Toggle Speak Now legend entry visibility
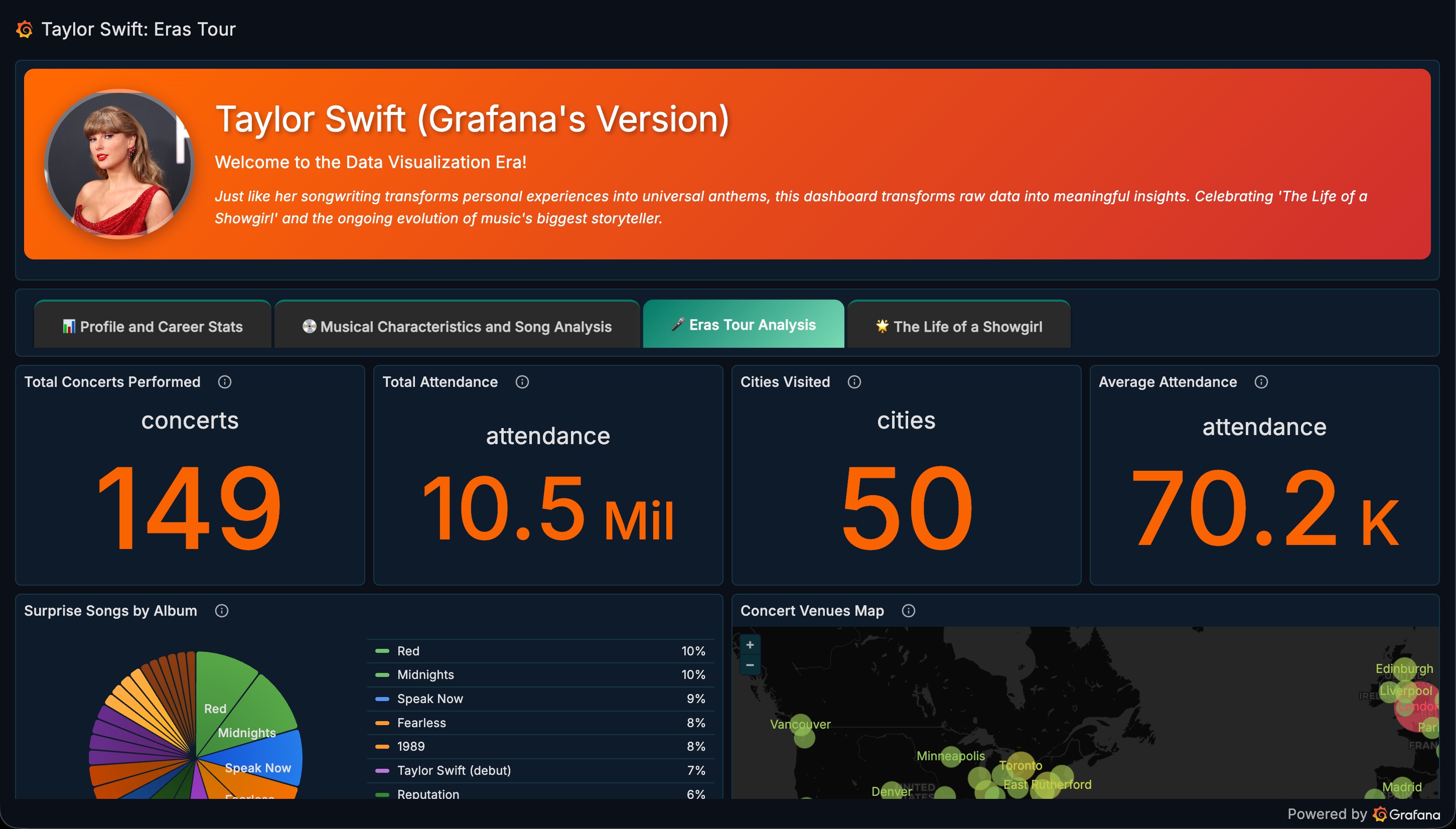This screenshot has height=829, width=1456. (x=430, y=699)
